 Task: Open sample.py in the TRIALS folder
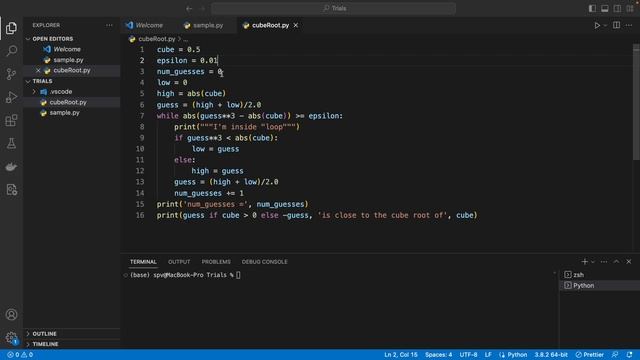tap(64, 113)
